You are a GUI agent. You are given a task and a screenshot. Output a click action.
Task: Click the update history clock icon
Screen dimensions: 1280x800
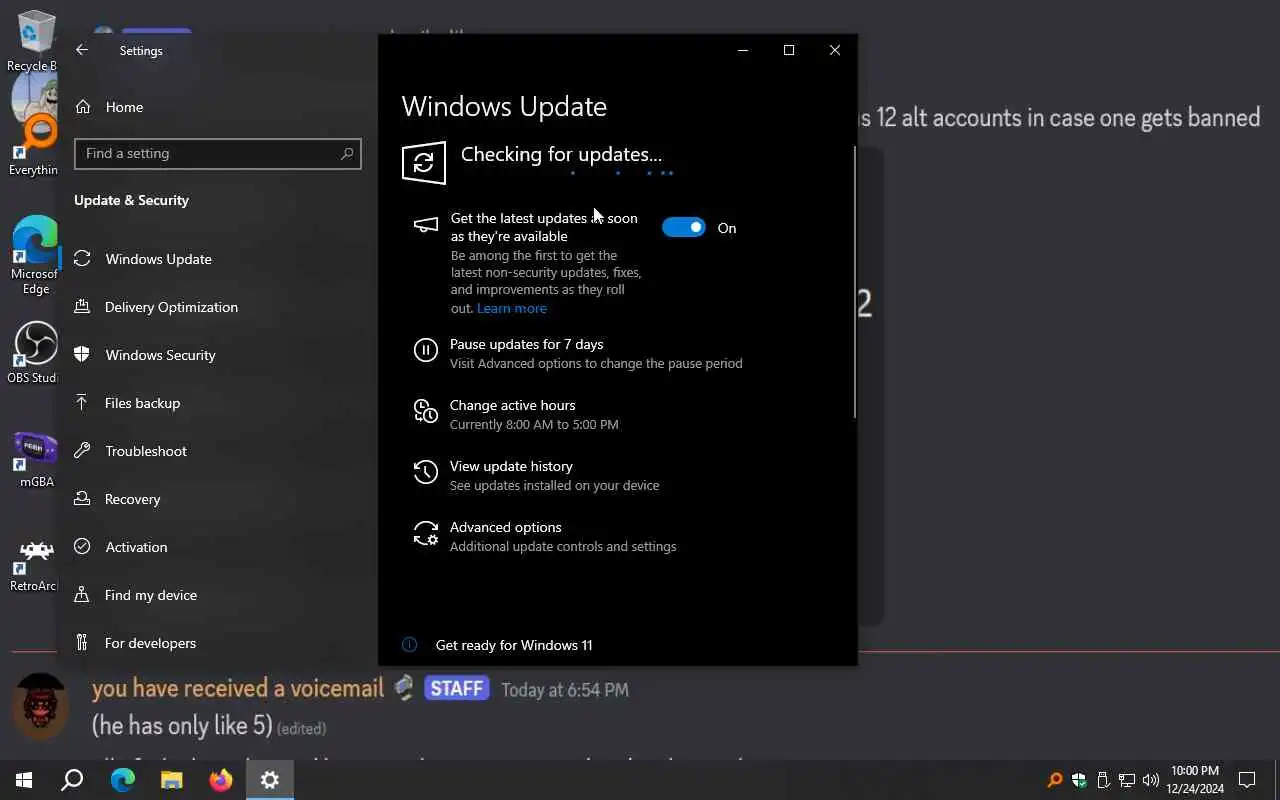click(426, 472)
